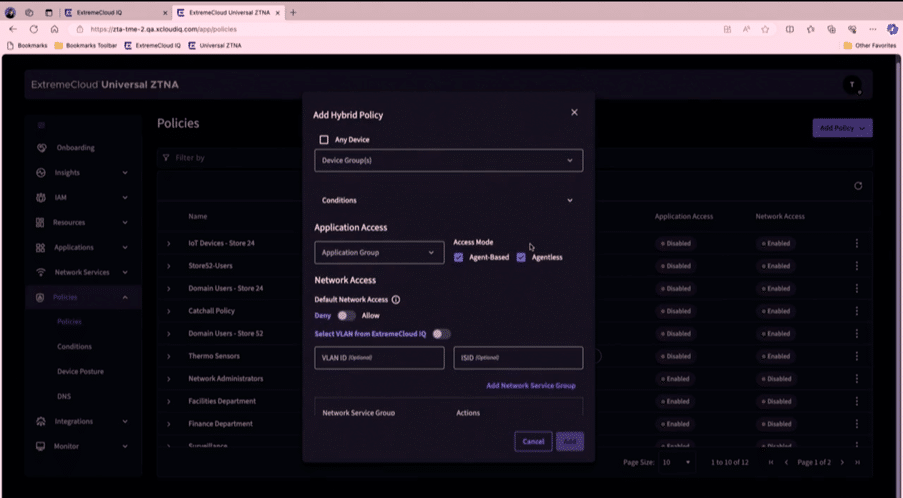Toggle Default Network Access Deny/Allow switch

(x=346, y=315)
